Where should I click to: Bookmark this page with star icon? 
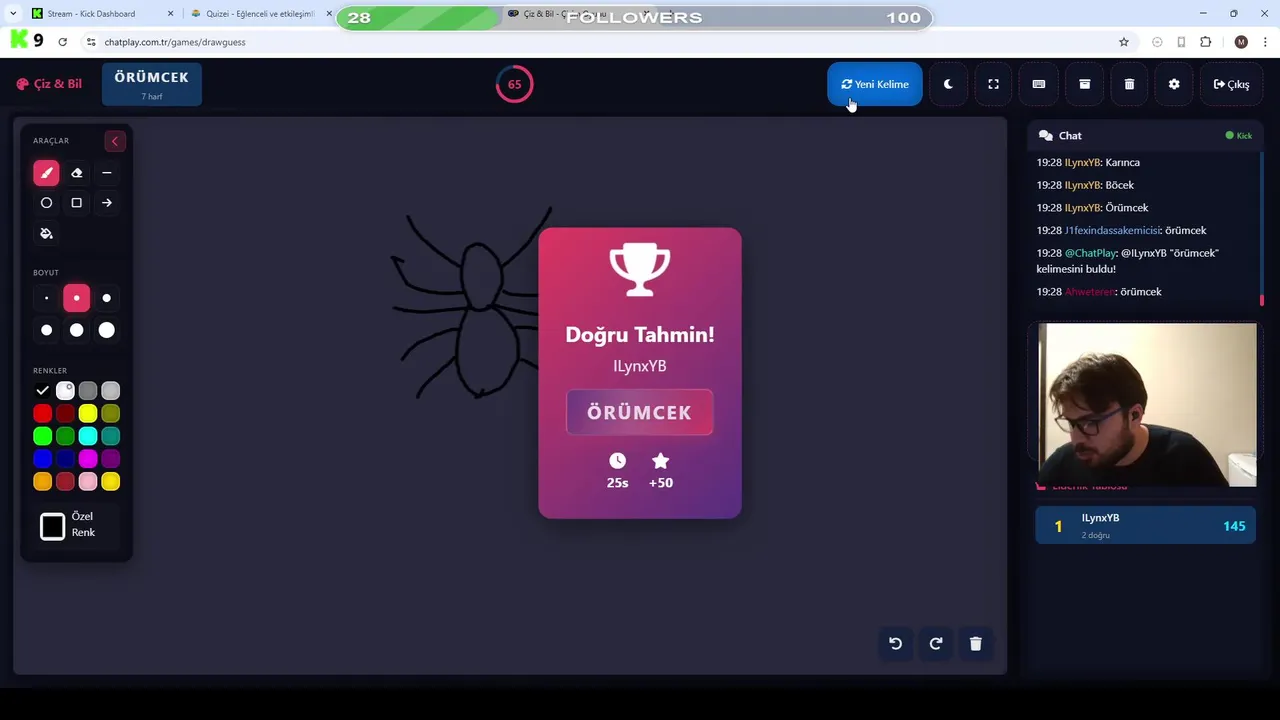point(1124,42)
